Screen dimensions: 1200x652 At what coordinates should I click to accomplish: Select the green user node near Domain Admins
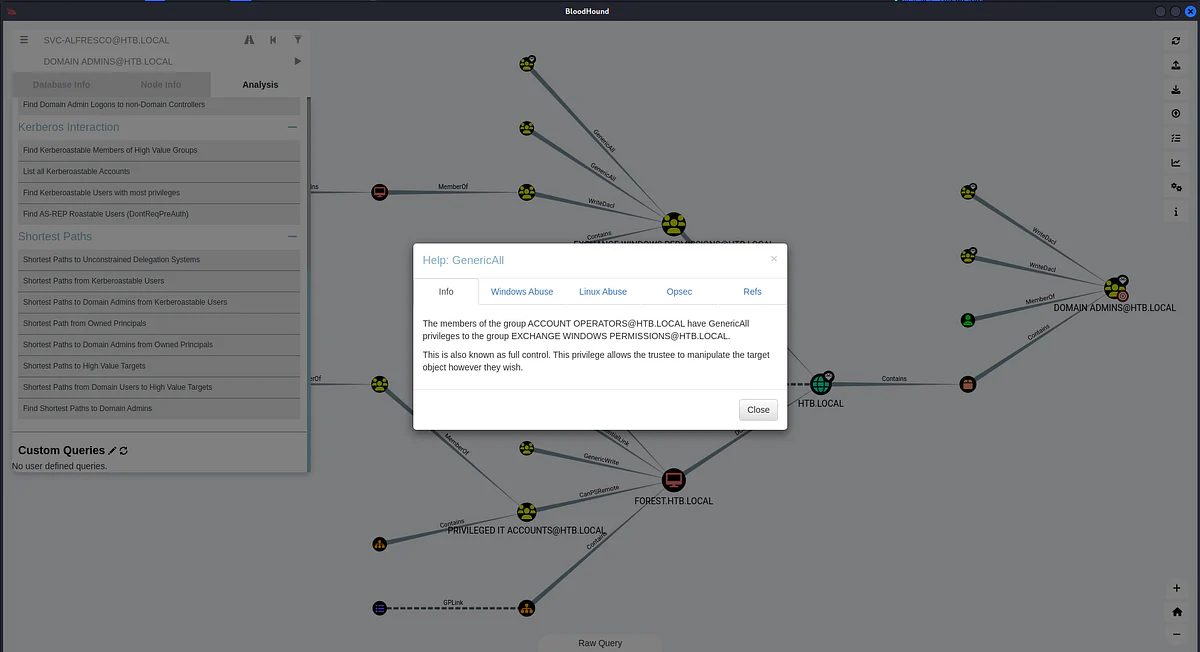click(x=967, y=320)
